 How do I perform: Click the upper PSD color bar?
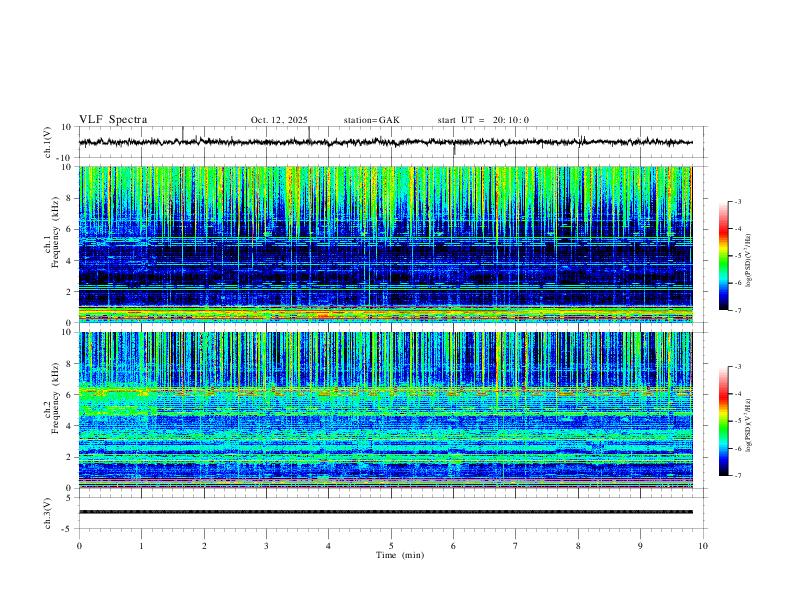[x=723, y=256]
